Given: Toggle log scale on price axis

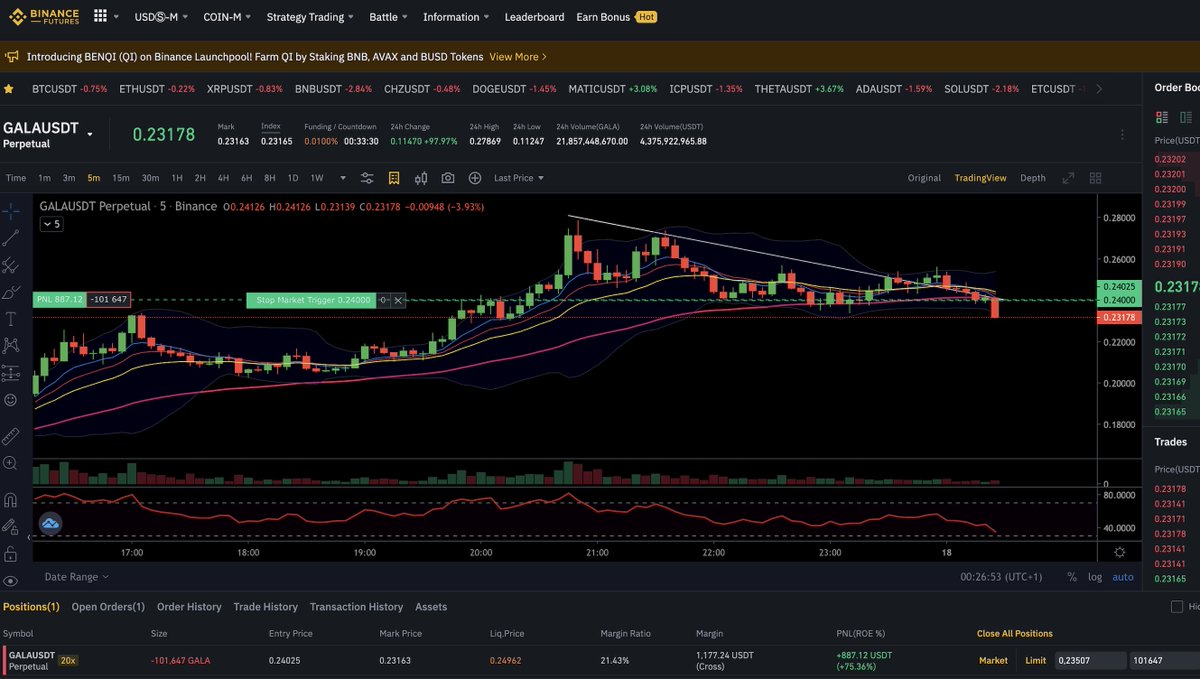Looking at the screenshot, I should point(1095,577).
